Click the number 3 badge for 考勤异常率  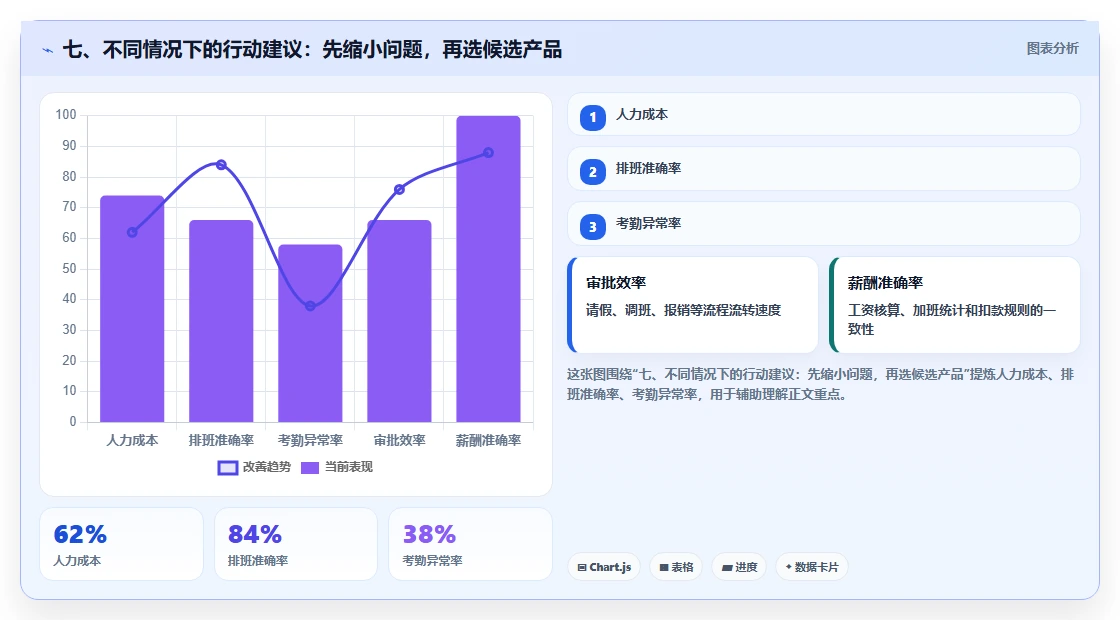[x=592, y=226]
